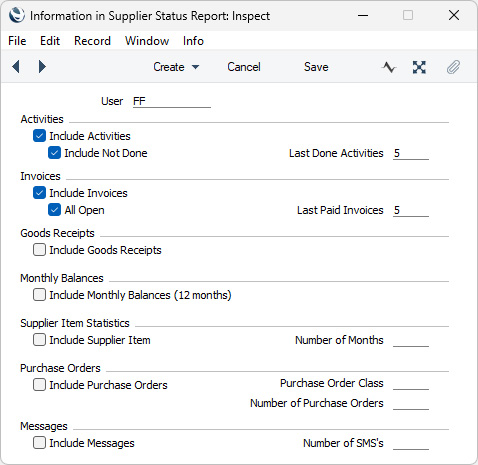Minimize the Supplier Status Report window

click(x=363, y=15)
